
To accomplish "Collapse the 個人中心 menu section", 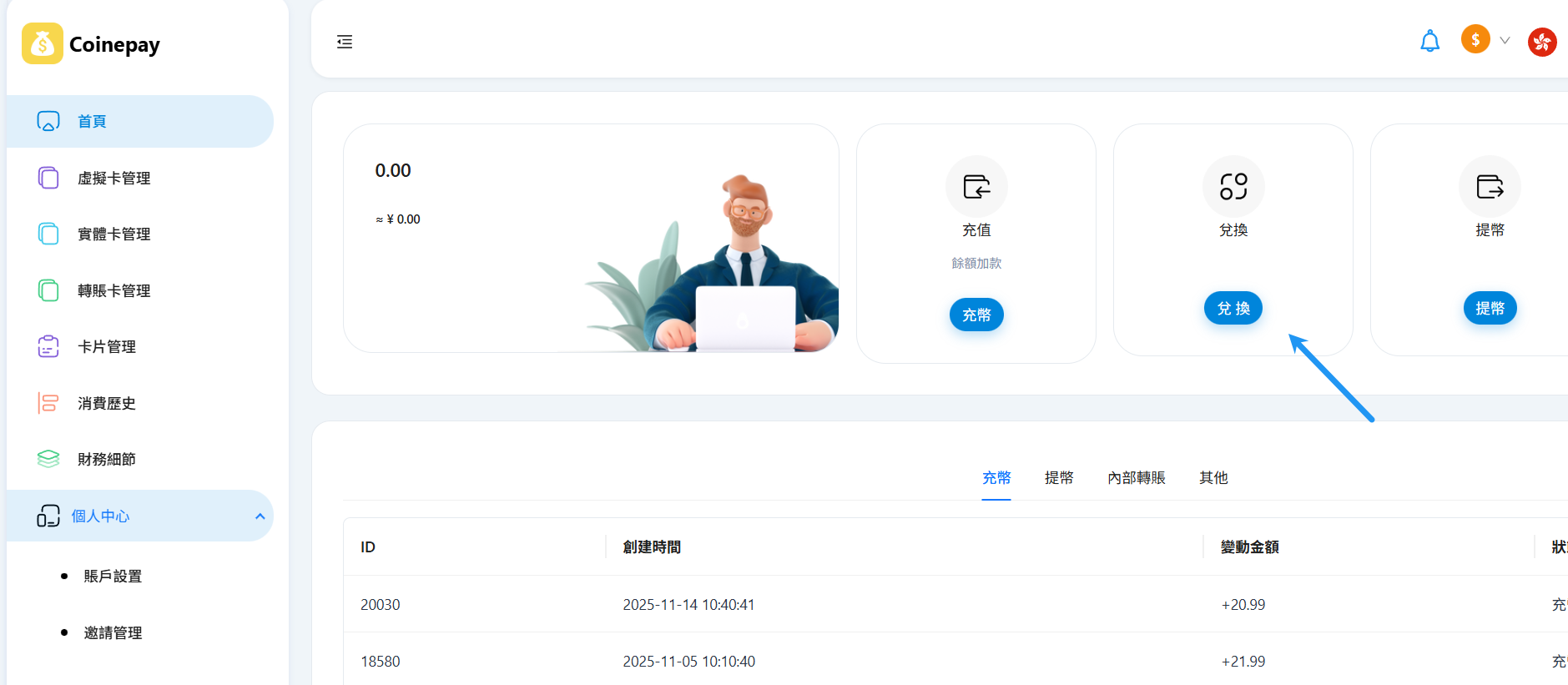I will click(260, 516).
